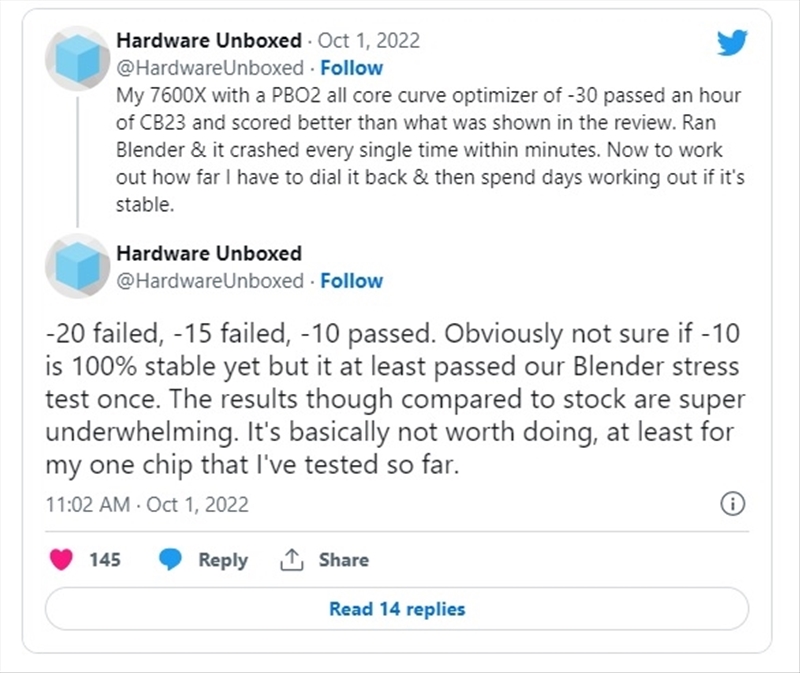Click the @HardwareUnboxed handle in first tweet
The height and width of the screenshot is (673, 800).
[209, 68]
